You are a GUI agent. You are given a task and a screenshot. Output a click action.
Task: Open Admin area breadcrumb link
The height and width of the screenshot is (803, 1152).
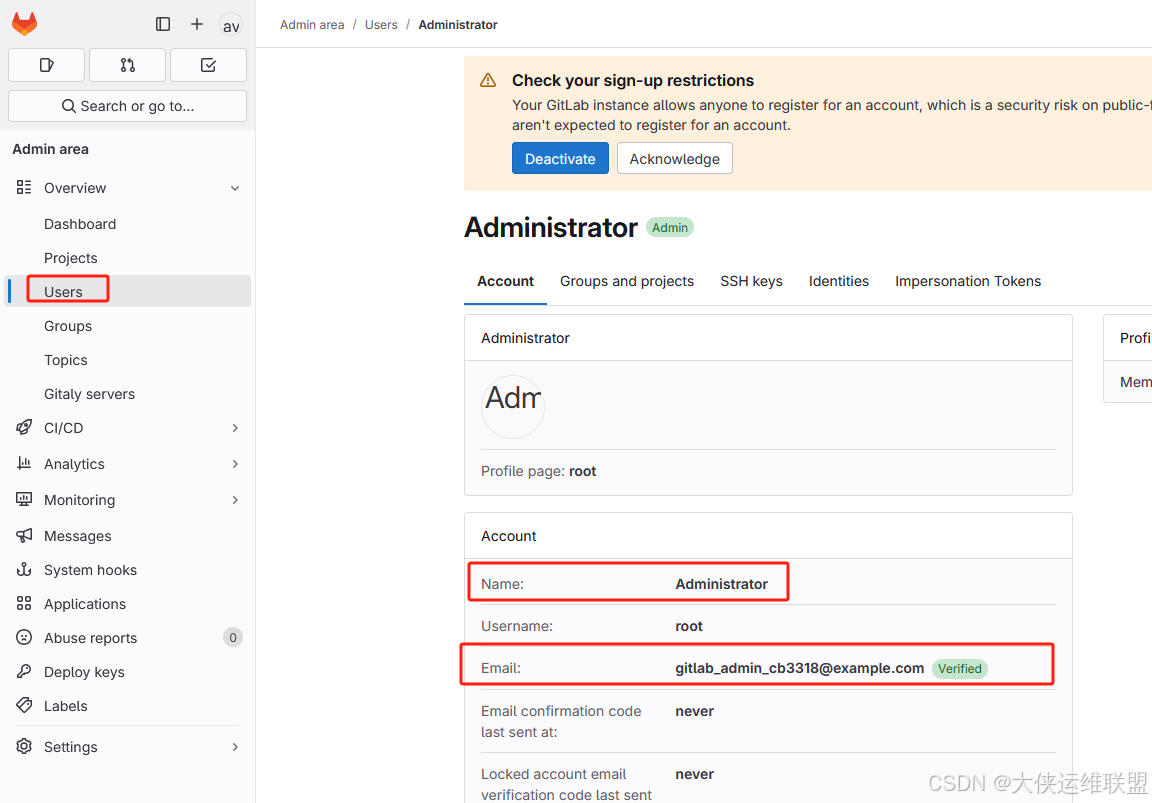312,25
